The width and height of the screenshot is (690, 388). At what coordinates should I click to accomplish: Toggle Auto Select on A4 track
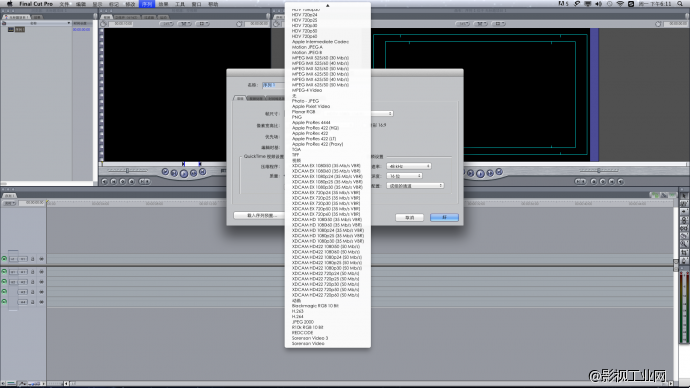pyautogui.click(x=41, y=302)
